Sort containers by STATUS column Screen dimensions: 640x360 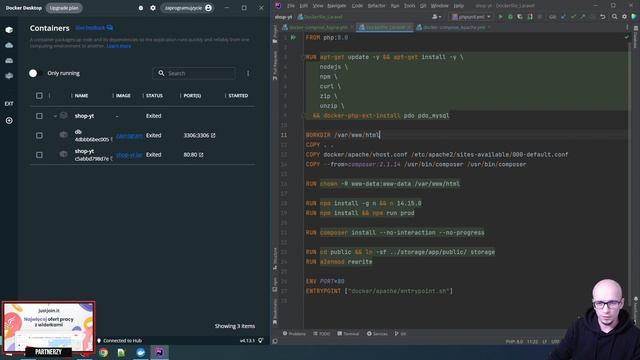click(154, 96)
